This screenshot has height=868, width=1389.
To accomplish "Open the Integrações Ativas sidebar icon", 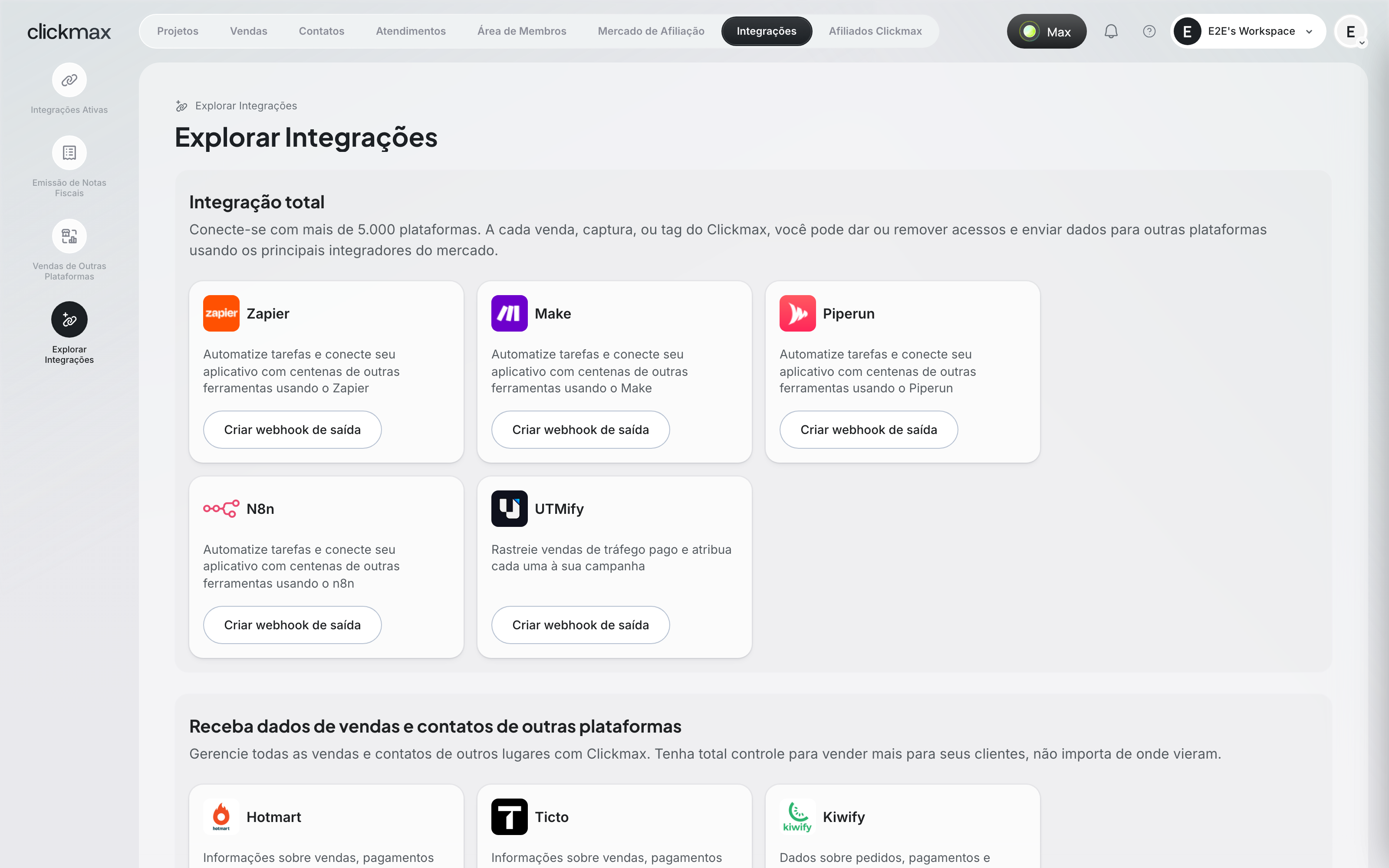I will coord(69,80).
